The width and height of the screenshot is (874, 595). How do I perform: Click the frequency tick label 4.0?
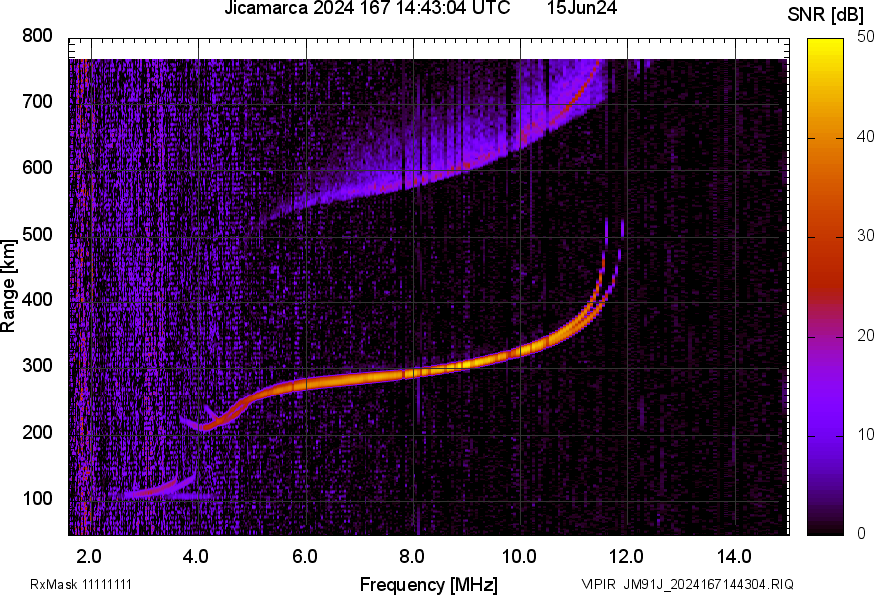[x=196, y=557]
